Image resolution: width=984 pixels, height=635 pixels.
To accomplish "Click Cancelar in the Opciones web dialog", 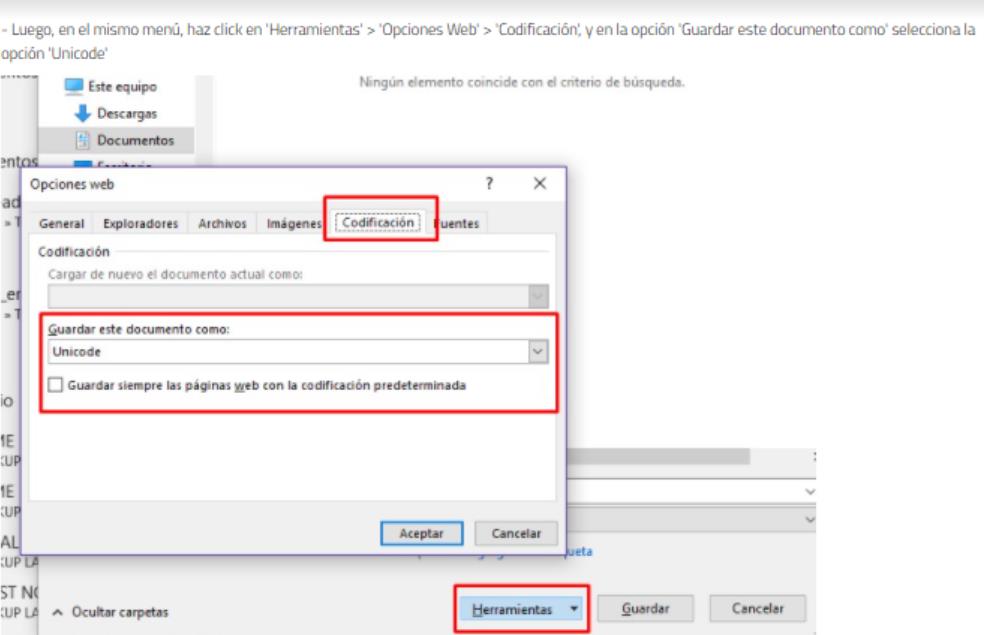I will pos(516,532).
